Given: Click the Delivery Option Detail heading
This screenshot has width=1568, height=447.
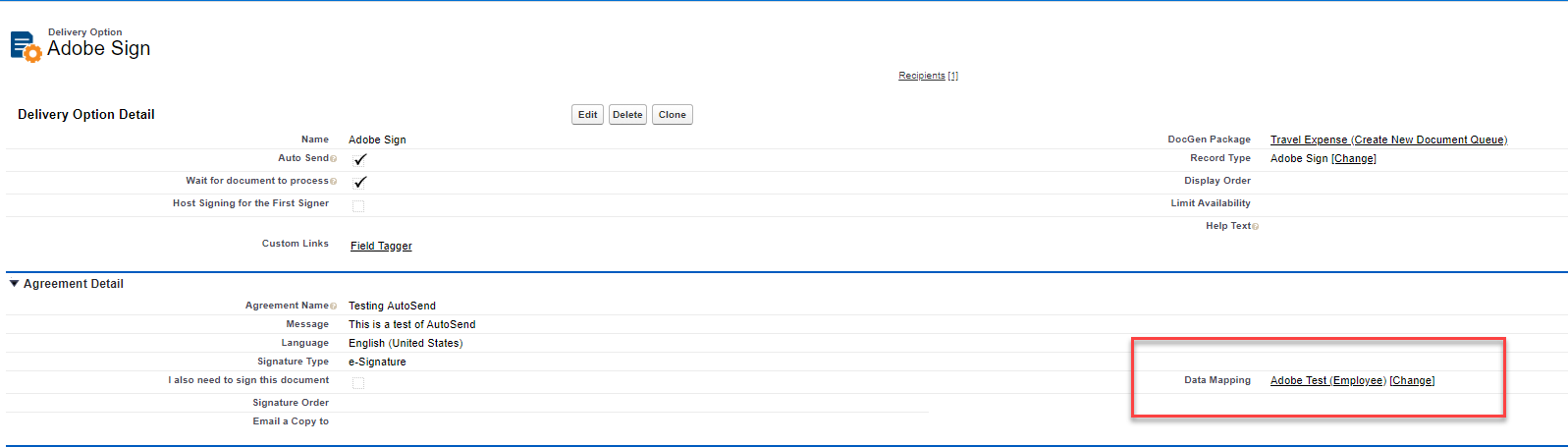Looking at the screenshot, I should (x=86, y=114).
